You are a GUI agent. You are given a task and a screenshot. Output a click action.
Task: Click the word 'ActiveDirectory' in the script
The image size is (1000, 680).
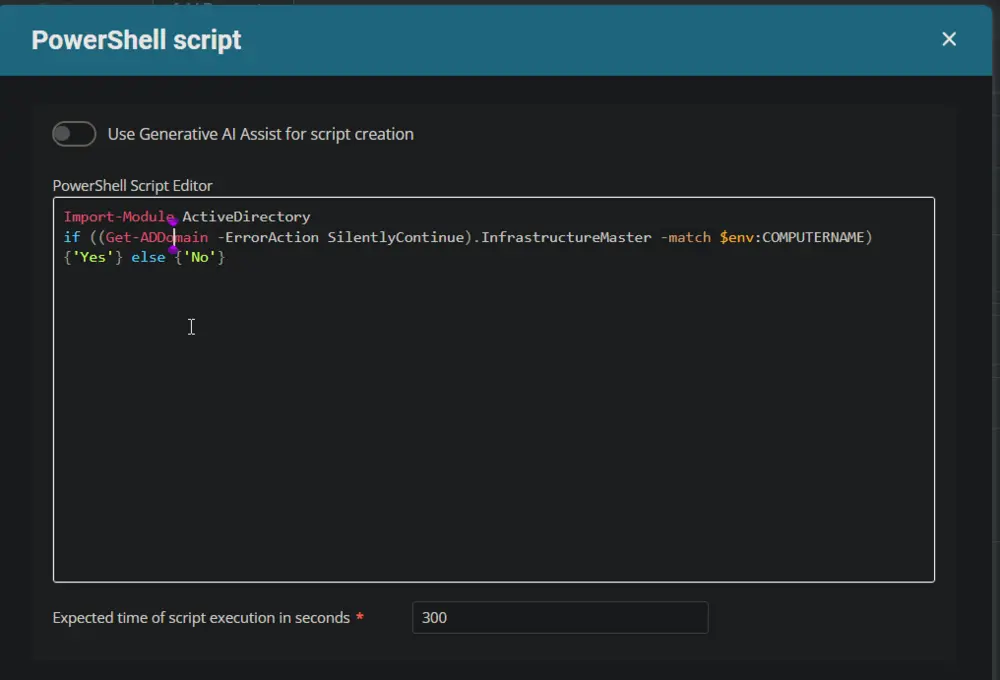click(246, 217)
